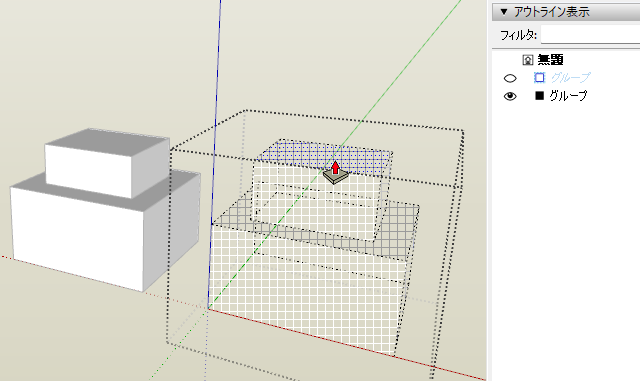Click the 無題 model icon in outliner
Image resolution: width=640 pixels, height=381 pixels.
[x=527, y=60]
